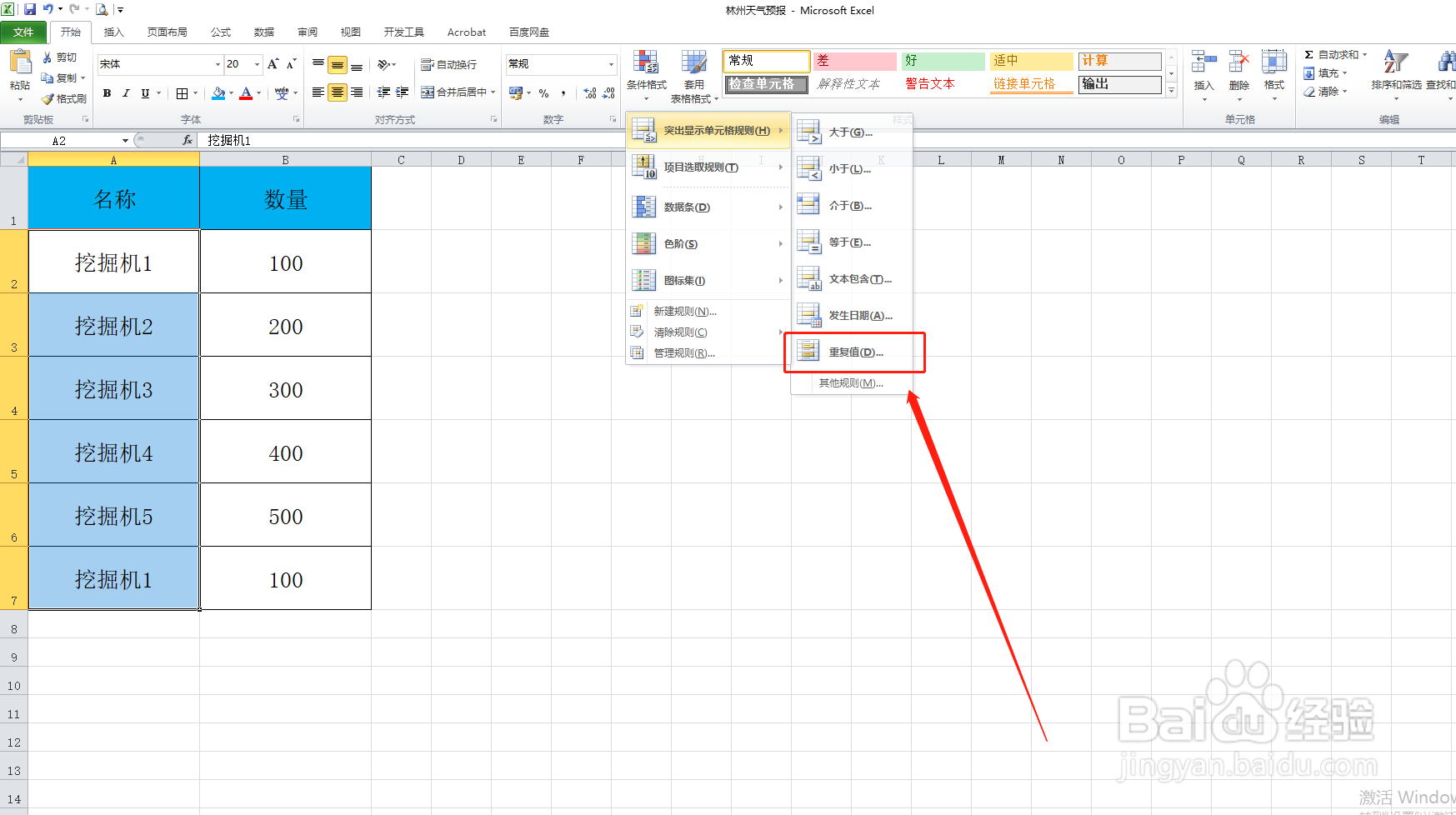Screen dimensions: 1456x815
Task: Click the Fill 填充 button
Action: (x=1326, y=73)
